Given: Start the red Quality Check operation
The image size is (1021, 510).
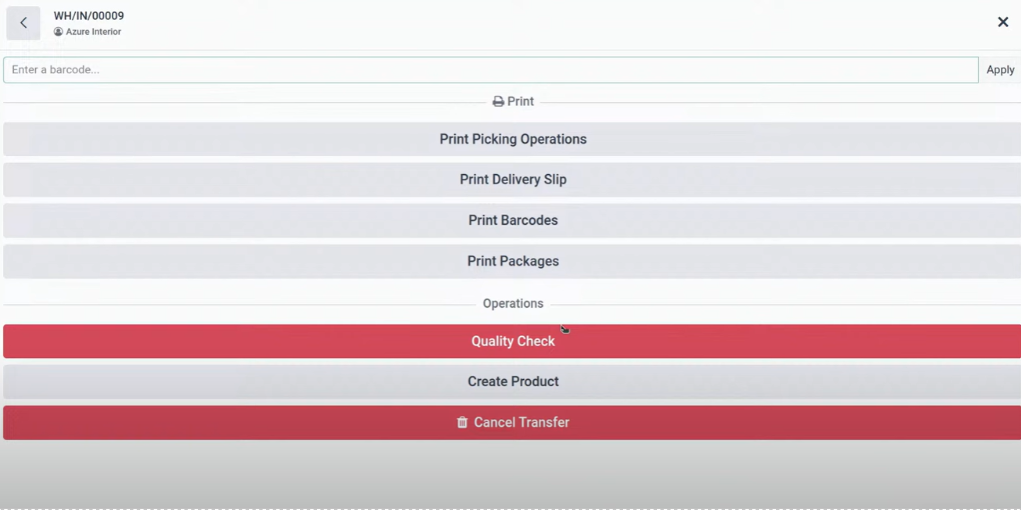Looking at the screenshot, I should point(512,341).
